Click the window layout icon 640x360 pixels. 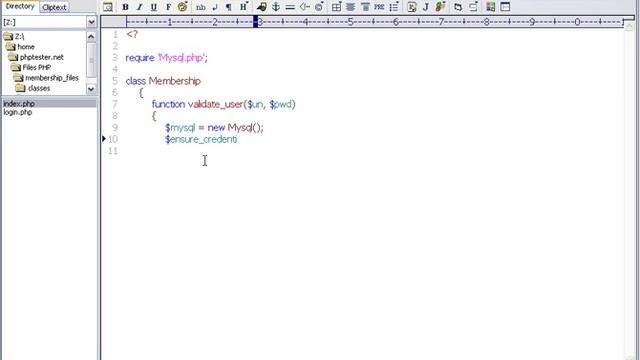point(505,7)
